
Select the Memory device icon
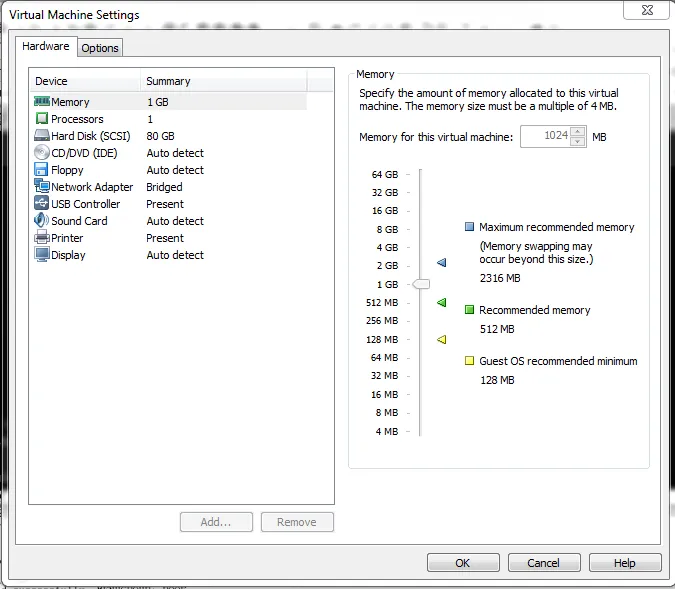(42, 102)
